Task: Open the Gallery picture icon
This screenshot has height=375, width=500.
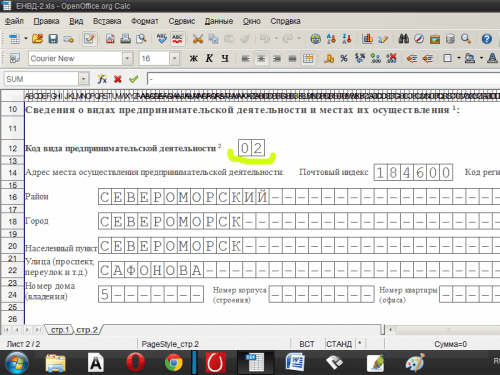Action: [435, 39]
